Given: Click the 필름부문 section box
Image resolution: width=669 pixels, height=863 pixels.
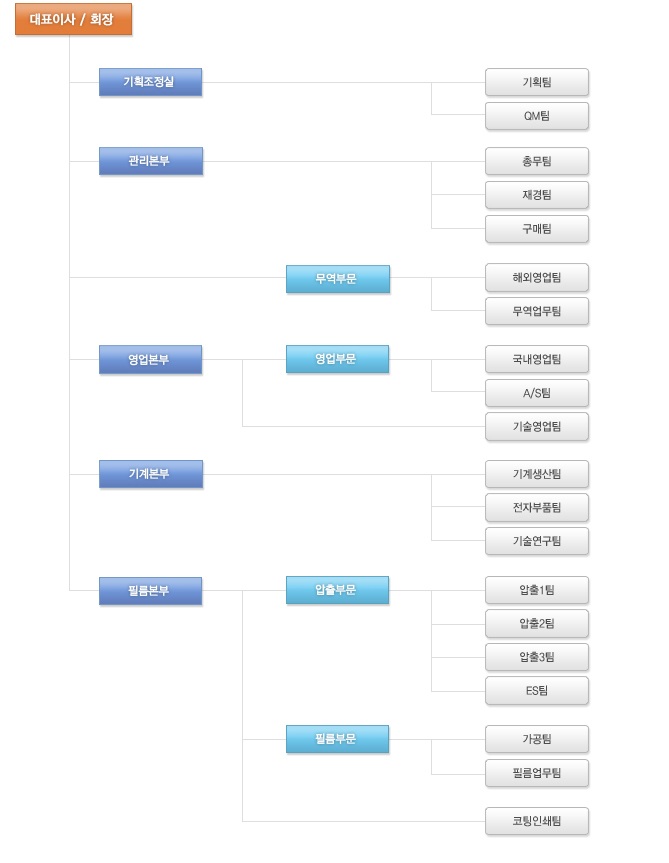Looking at the screenshot, I should (x=337, y=739).
